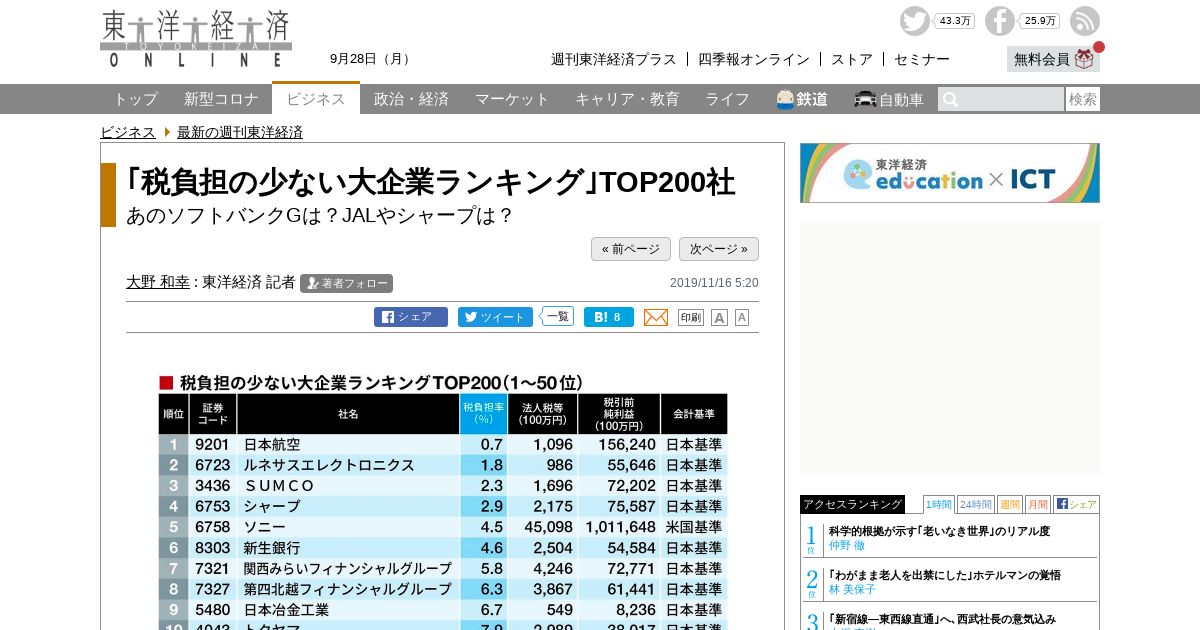Click the Facebook 25.9万 follower count
Screen dimensions: 1200x630
click(1040, 21)
